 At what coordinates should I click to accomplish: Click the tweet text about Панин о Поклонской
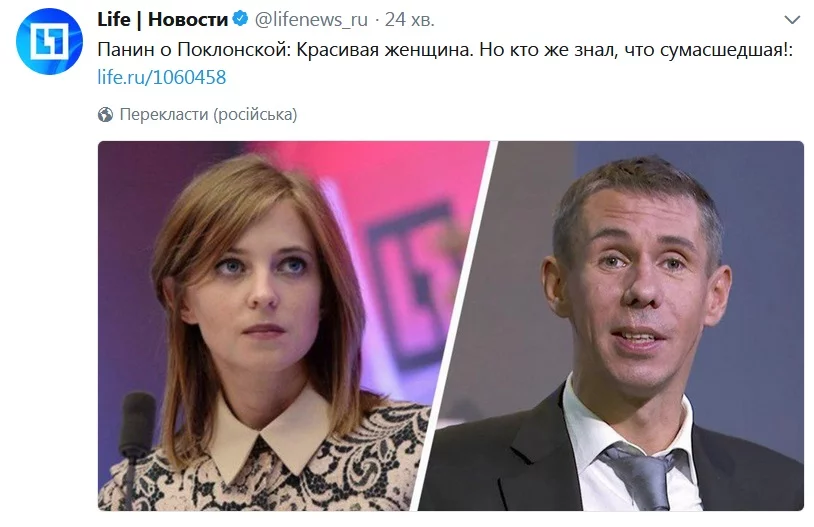[445, 50]
